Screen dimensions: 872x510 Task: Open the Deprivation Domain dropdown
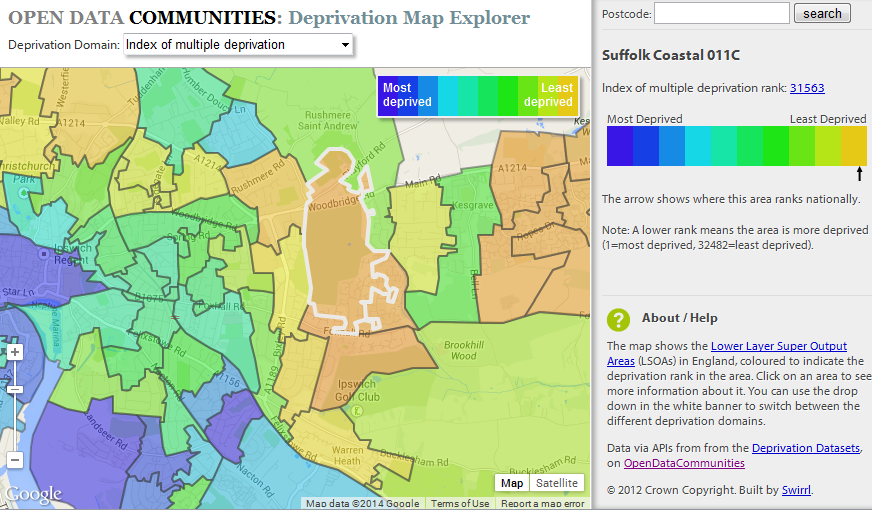[238, 45]
